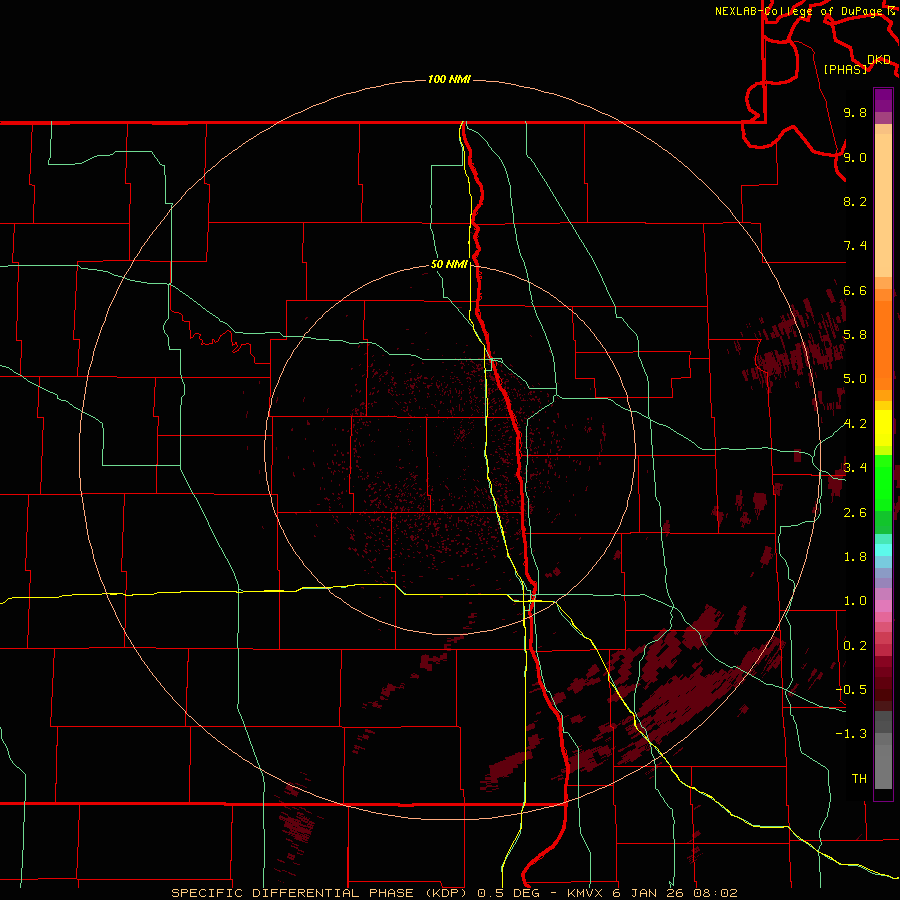Select the 2.6 scale label

click(x=855, y=513)
